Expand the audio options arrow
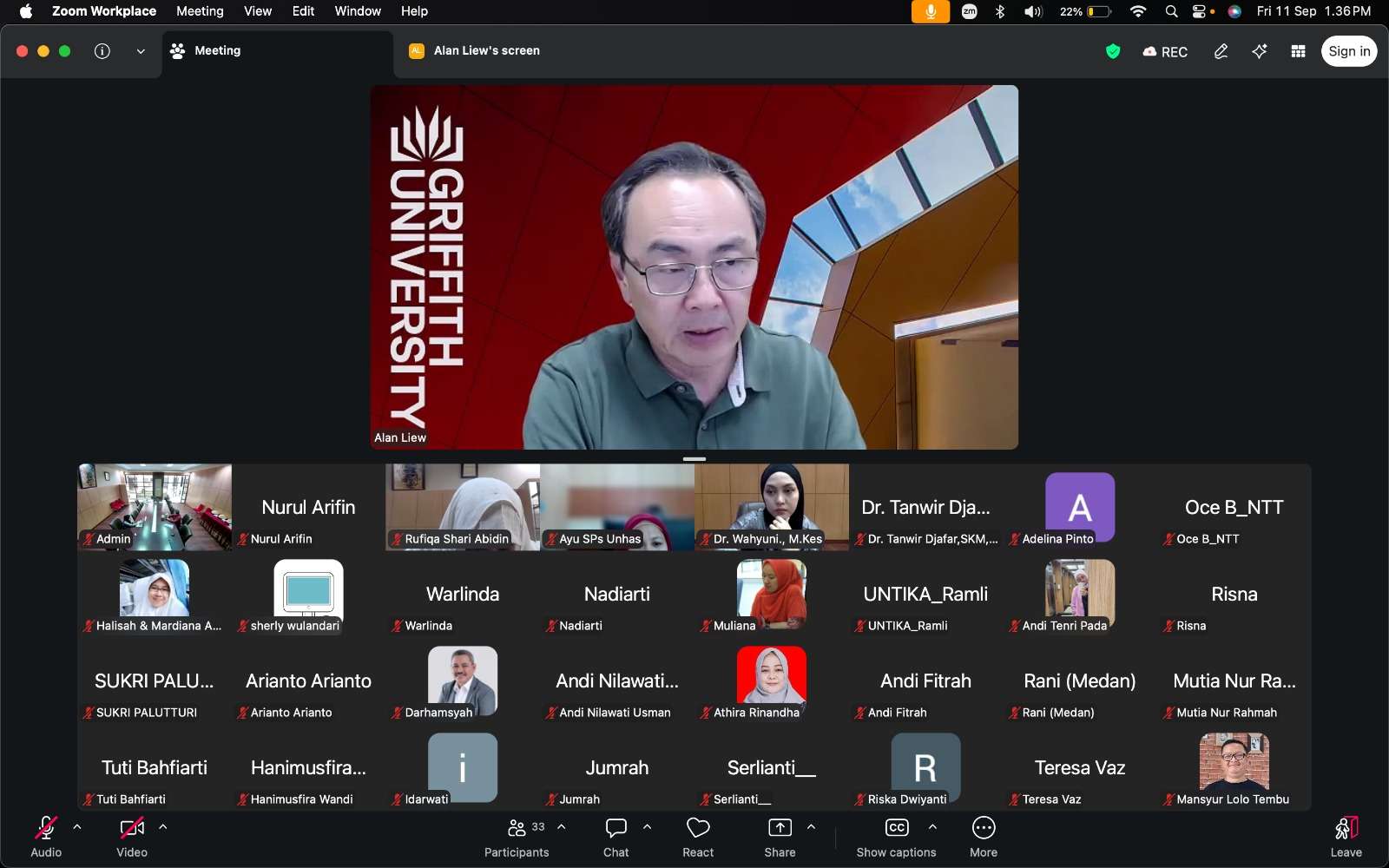The image size is (1389, 868). click(x=77, y=827)
